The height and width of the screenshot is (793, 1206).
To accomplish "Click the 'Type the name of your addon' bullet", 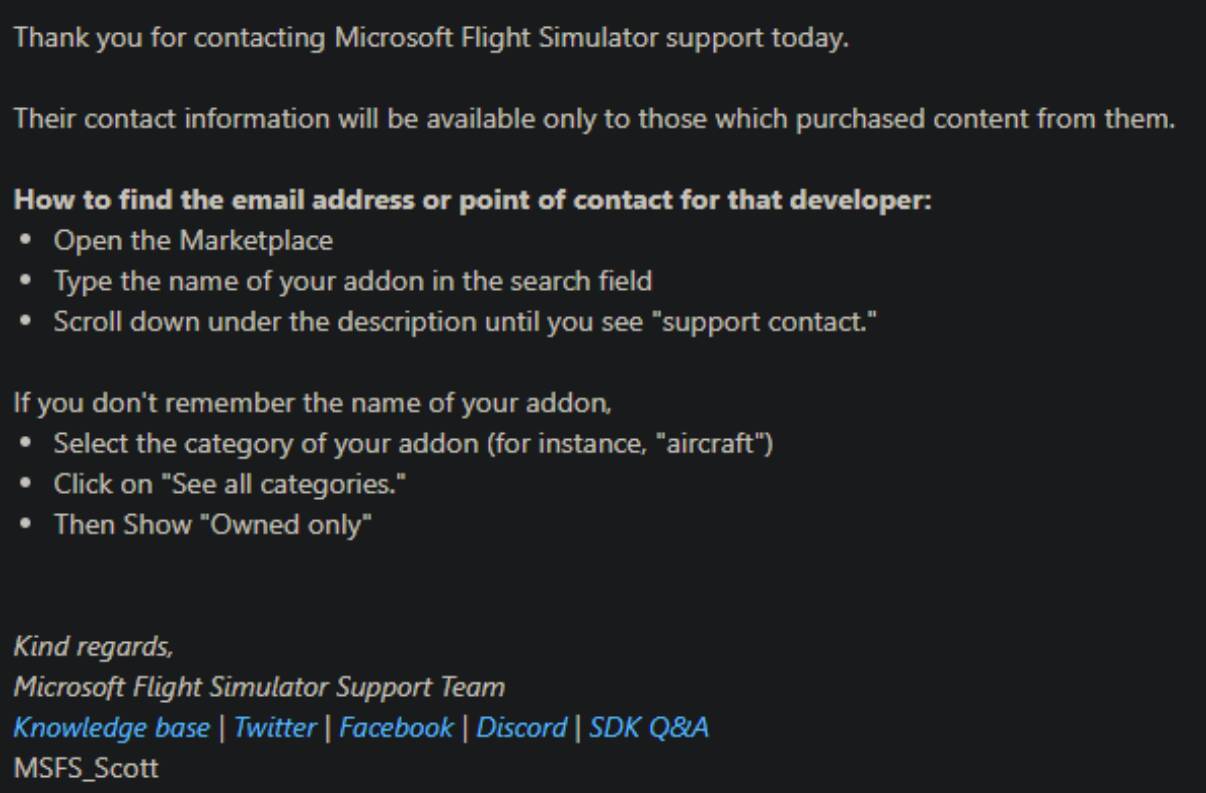I will 352,281.
